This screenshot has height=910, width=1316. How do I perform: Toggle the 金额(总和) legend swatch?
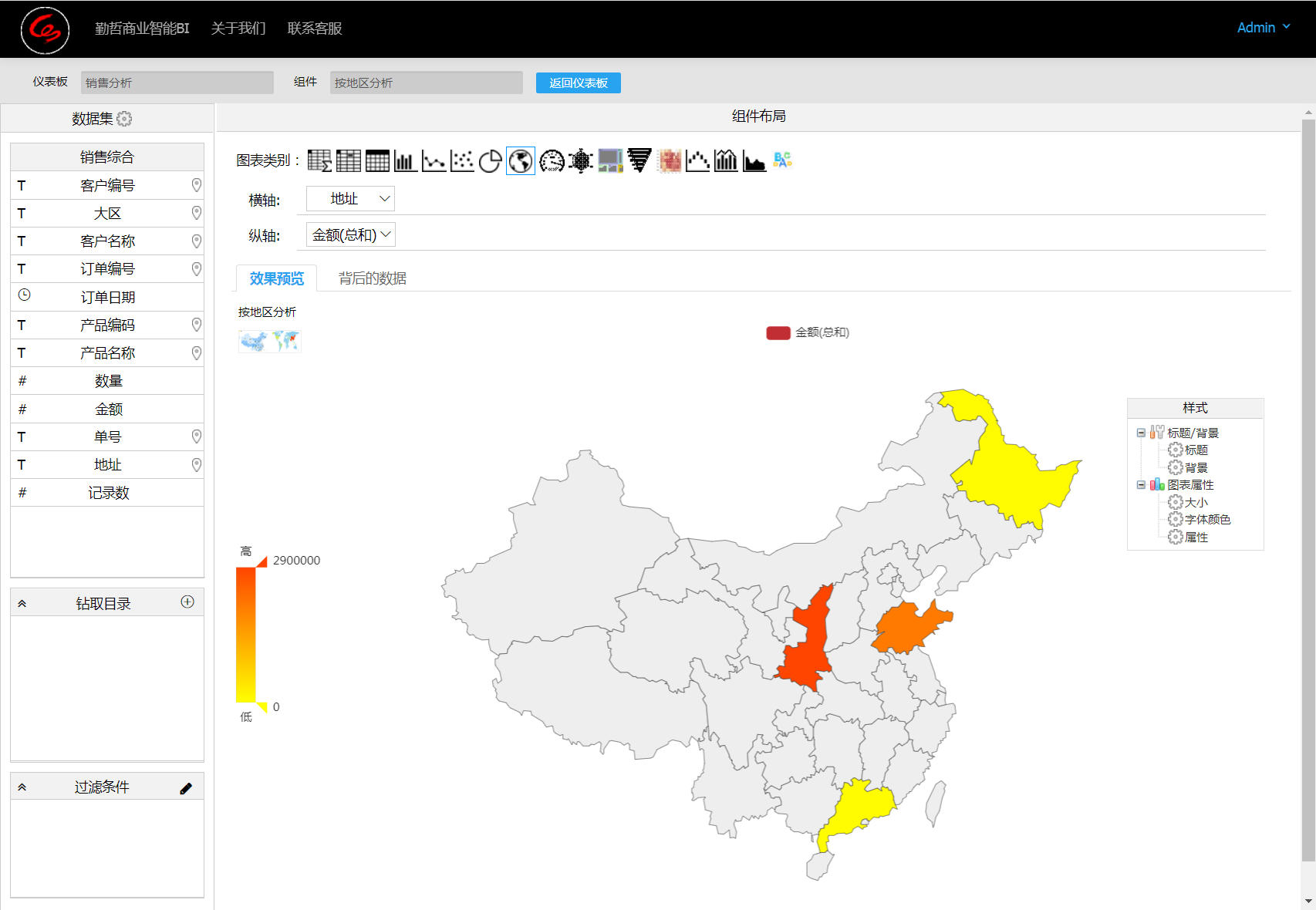pyautogui.click(x=778, y=332)
